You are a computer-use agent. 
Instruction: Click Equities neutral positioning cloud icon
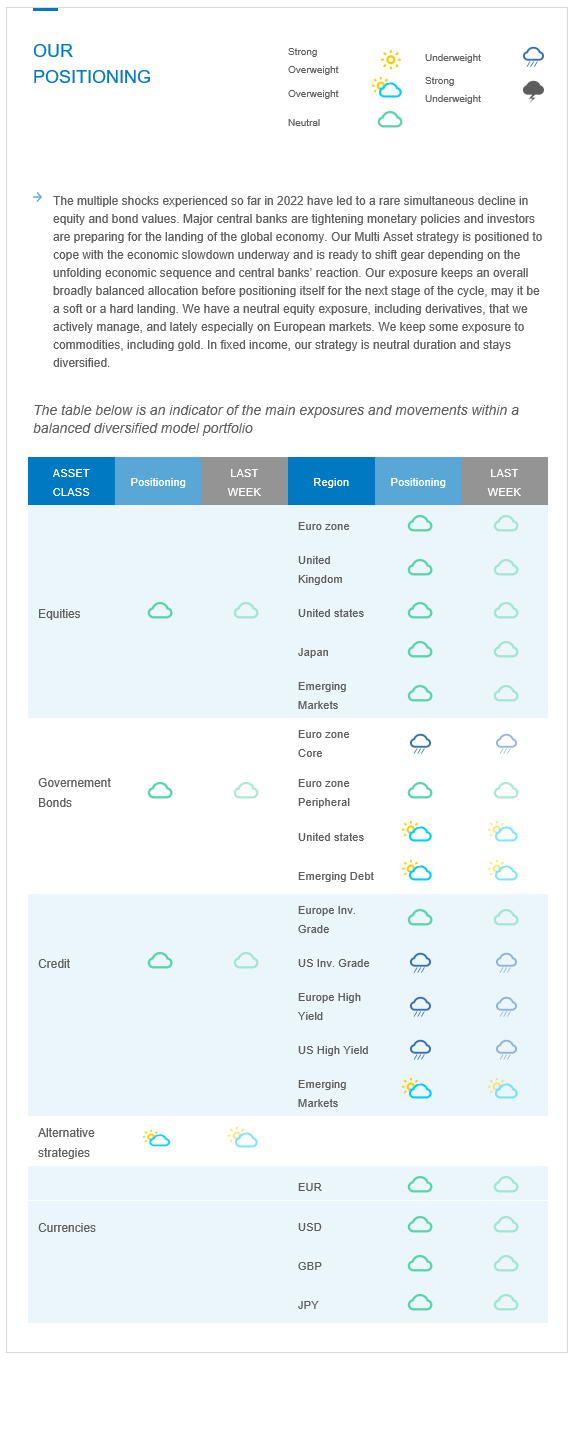(x=160, y=610)
